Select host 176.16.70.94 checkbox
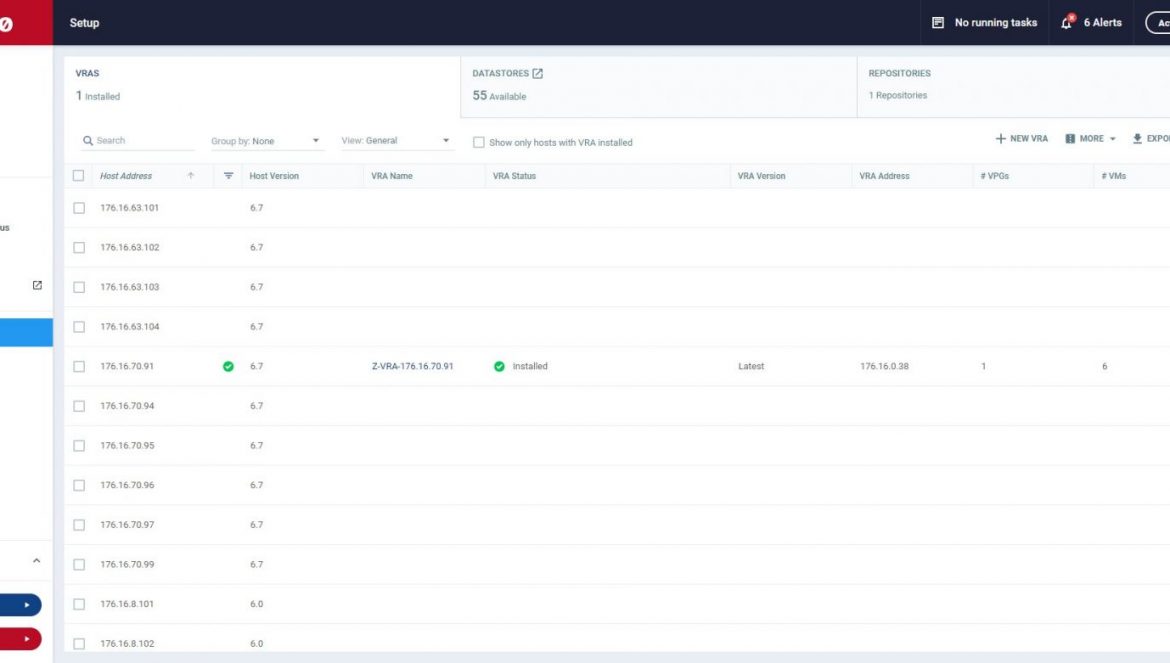The image size is (1170, 663). click(x=79, y=406)
